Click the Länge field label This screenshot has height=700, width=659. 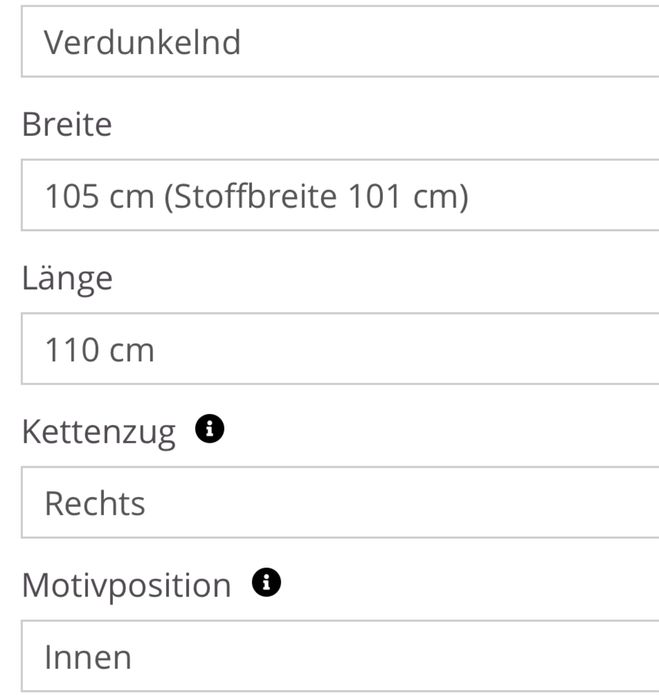pos(67,278)
